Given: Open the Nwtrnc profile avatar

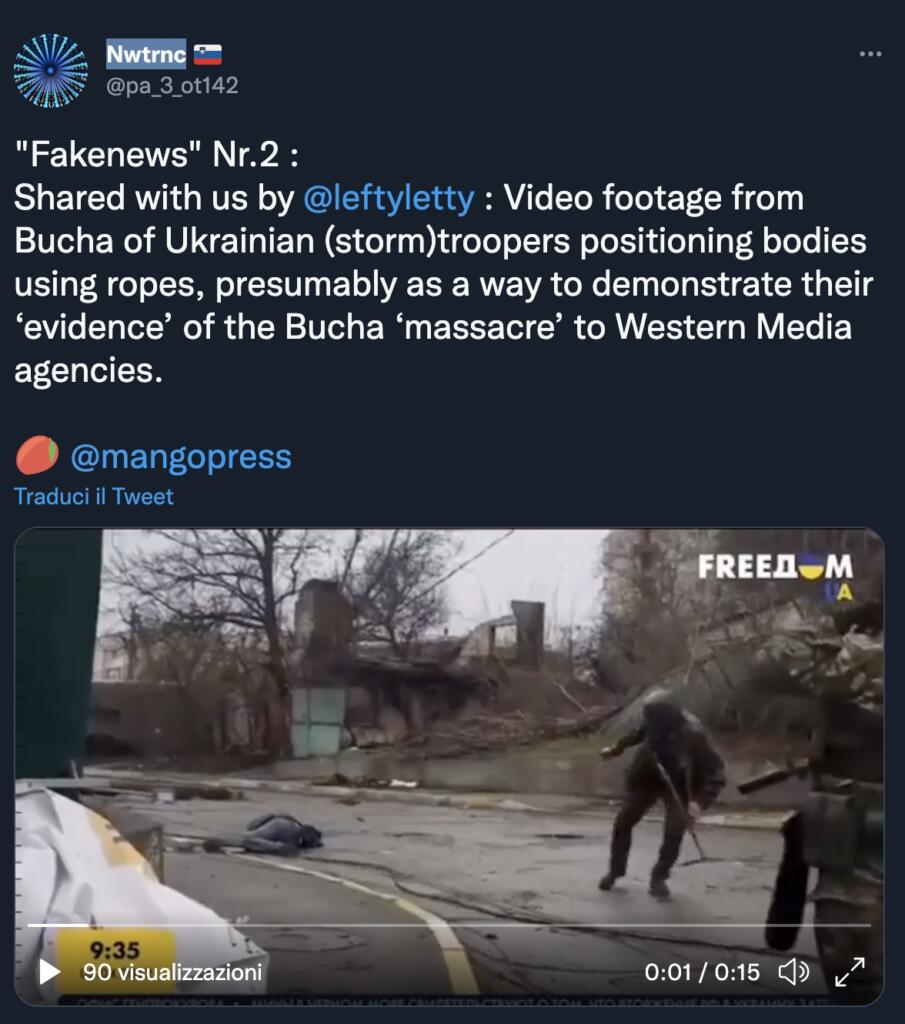Looking at the screenshot, I should (x=51, y=70).
